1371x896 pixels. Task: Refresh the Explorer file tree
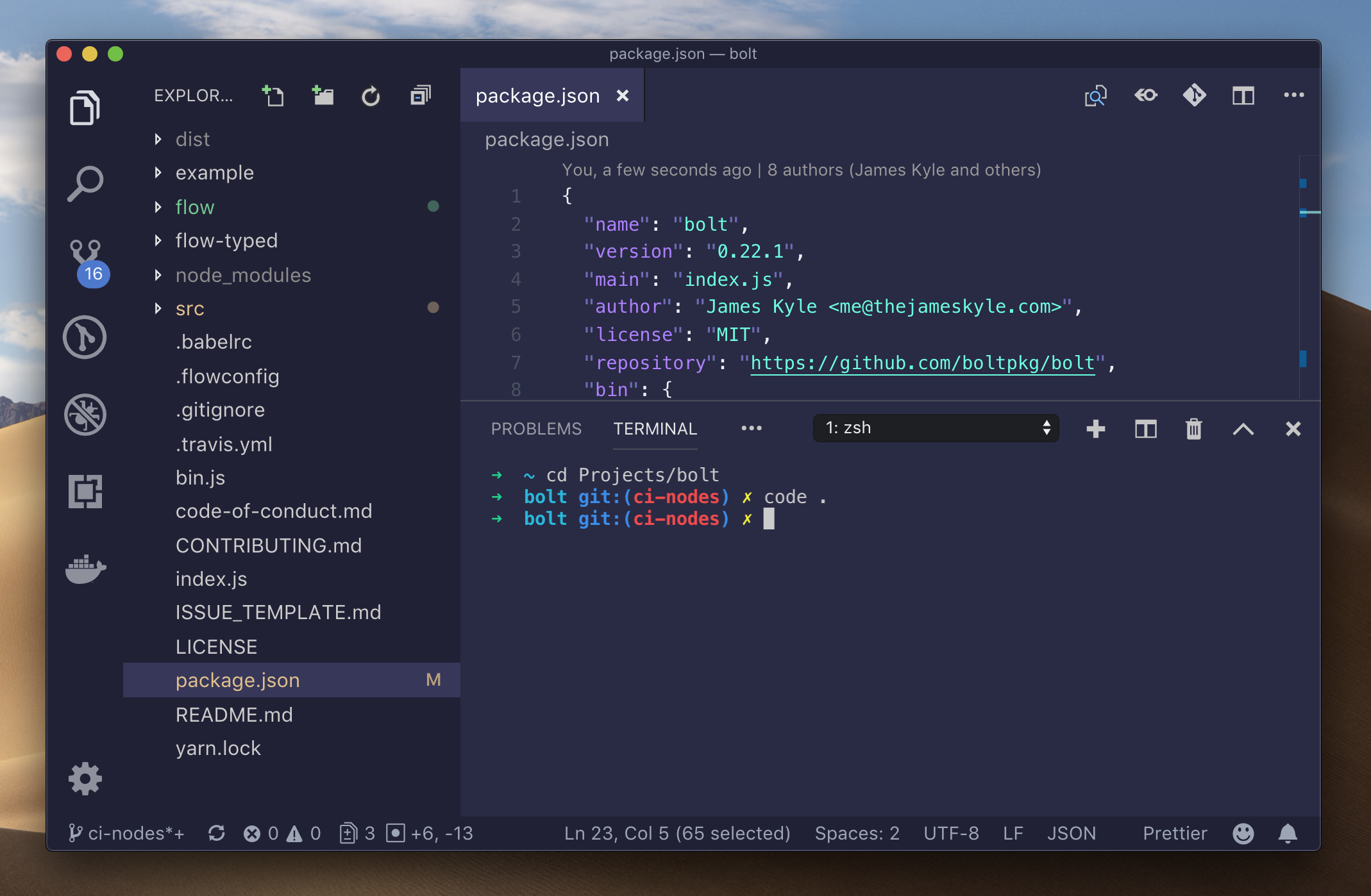tap(371, 96)
